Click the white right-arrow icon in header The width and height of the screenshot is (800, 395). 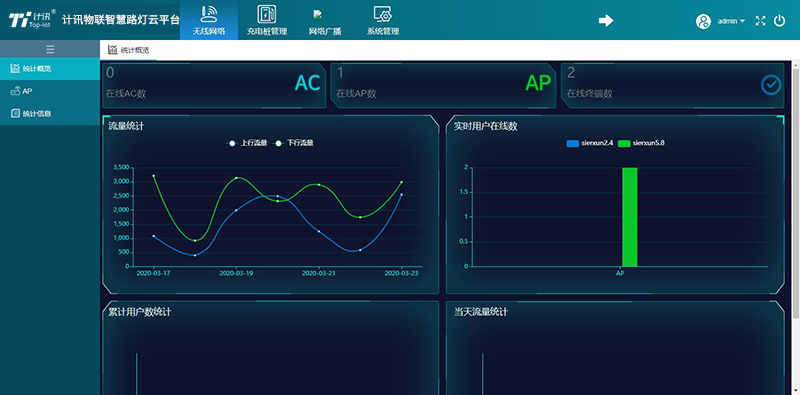click(x=606, y=20)
